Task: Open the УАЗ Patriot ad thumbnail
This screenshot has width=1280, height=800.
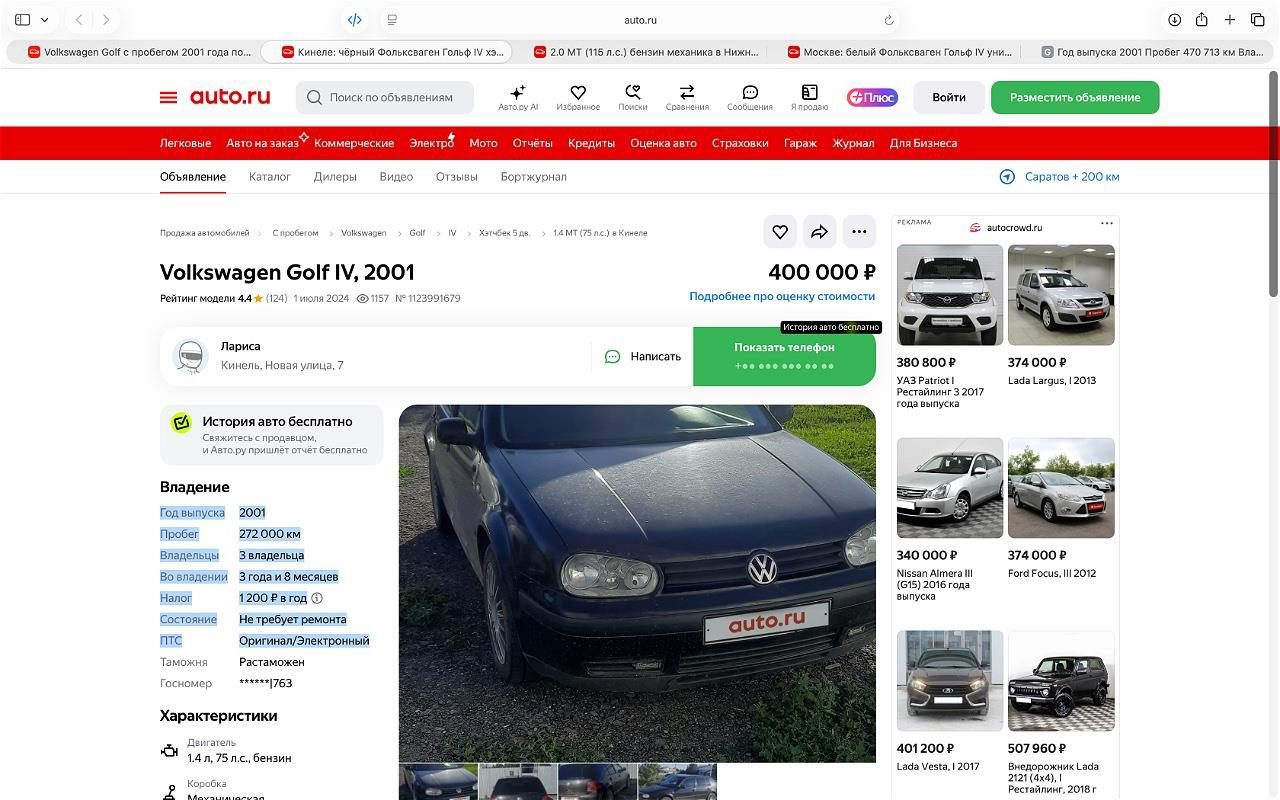Action: pos(950,295)
